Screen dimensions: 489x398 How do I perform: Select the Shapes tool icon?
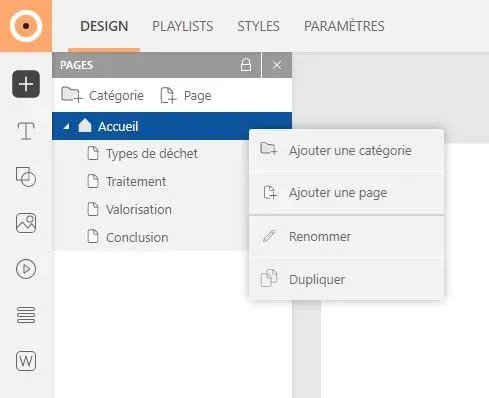click(26, 177)
